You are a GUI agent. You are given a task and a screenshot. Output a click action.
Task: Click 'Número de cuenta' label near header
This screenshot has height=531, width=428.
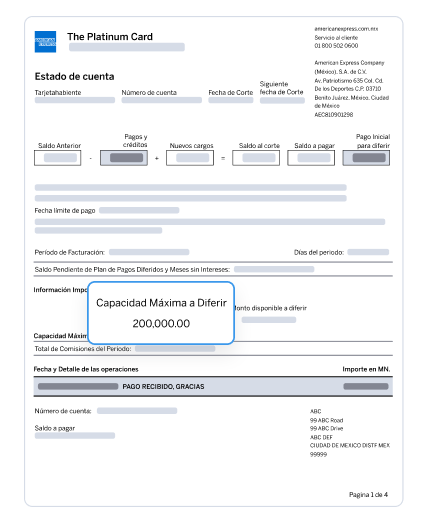click(x=149, y=92)
